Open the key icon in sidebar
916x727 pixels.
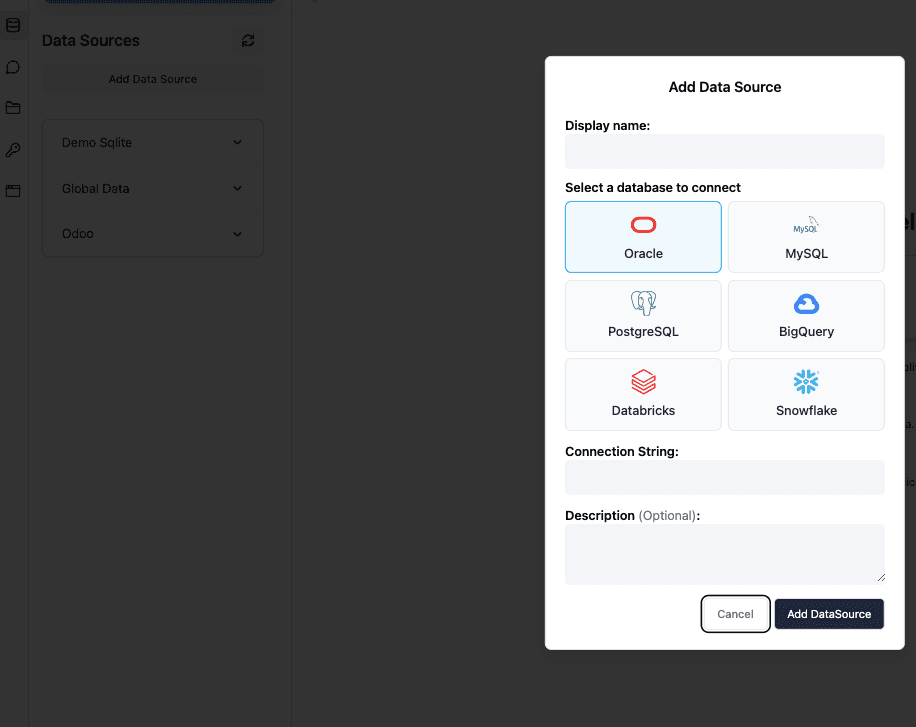[13, 150]
